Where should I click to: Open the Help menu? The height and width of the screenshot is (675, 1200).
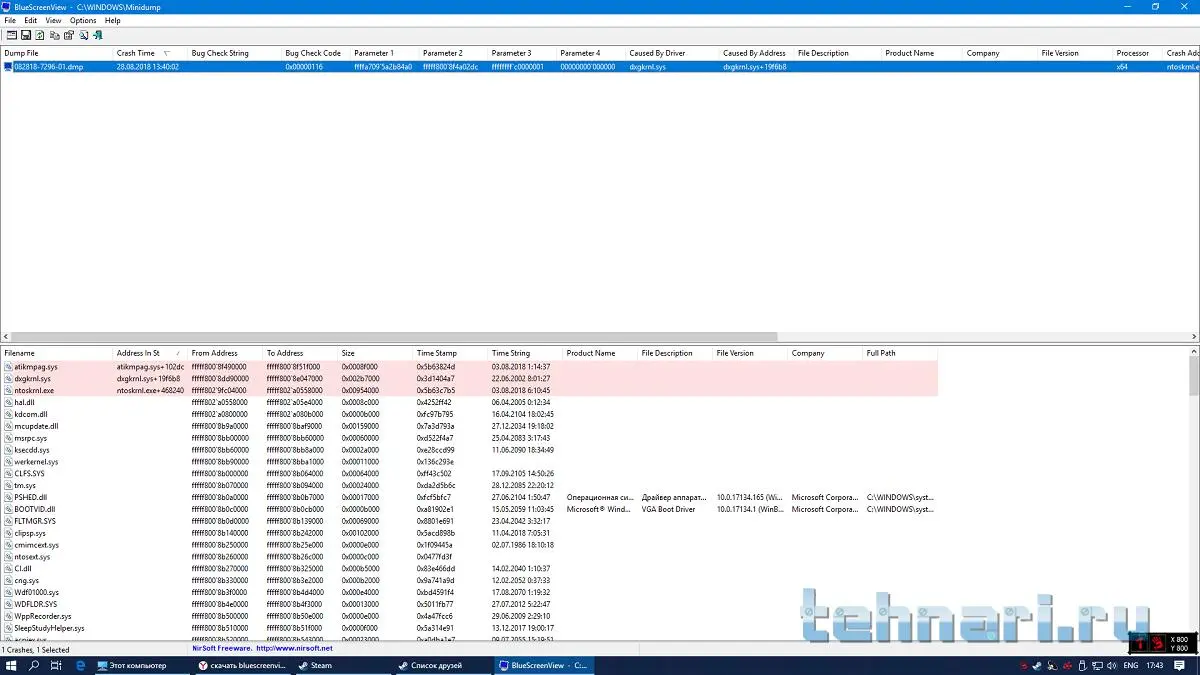pos(112,20)
